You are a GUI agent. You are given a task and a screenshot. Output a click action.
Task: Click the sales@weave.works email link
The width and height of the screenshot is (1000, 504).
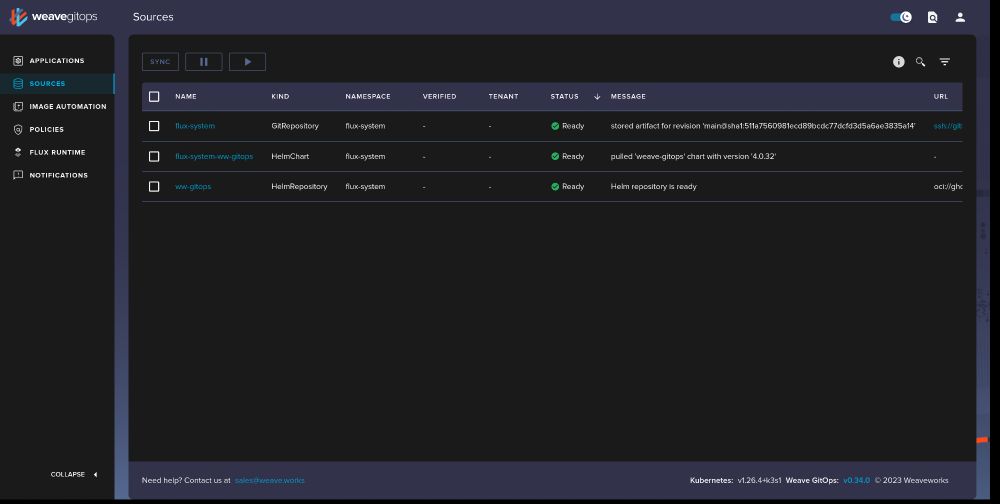[270, 480]
